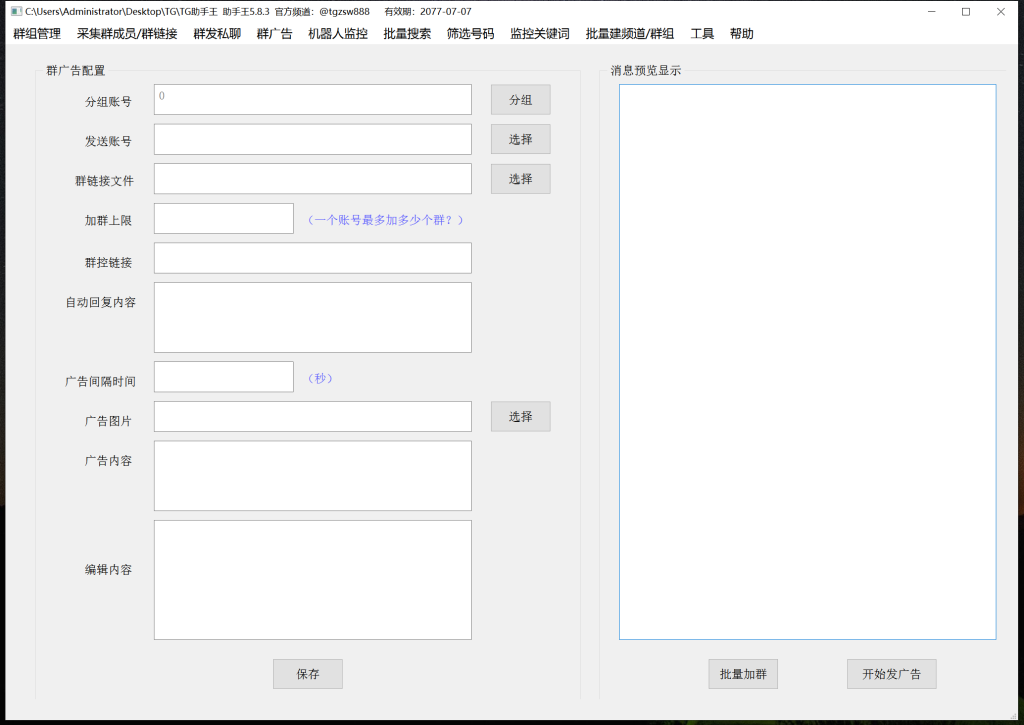
Task: Maximize the TG助手王 window
Action: [966, 12]
